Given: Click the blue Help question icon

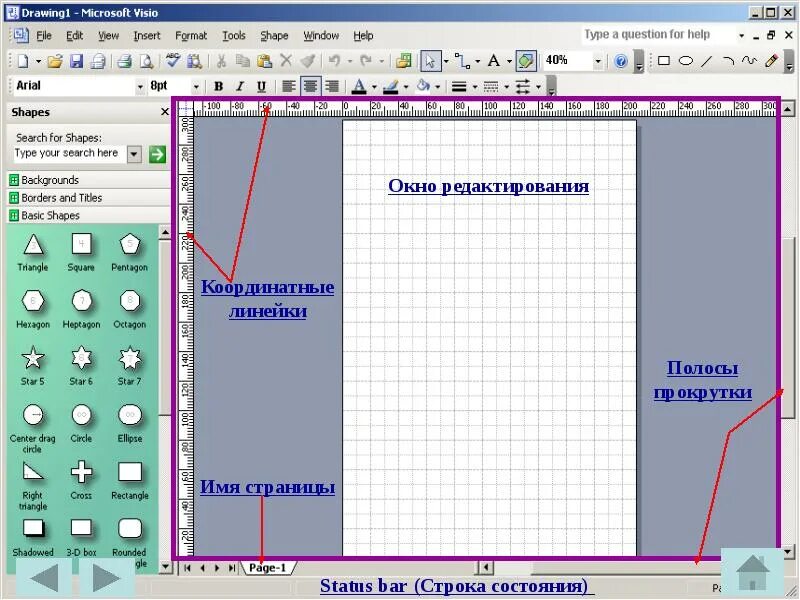Looking at the screenshot, I should tap(621, 61).
